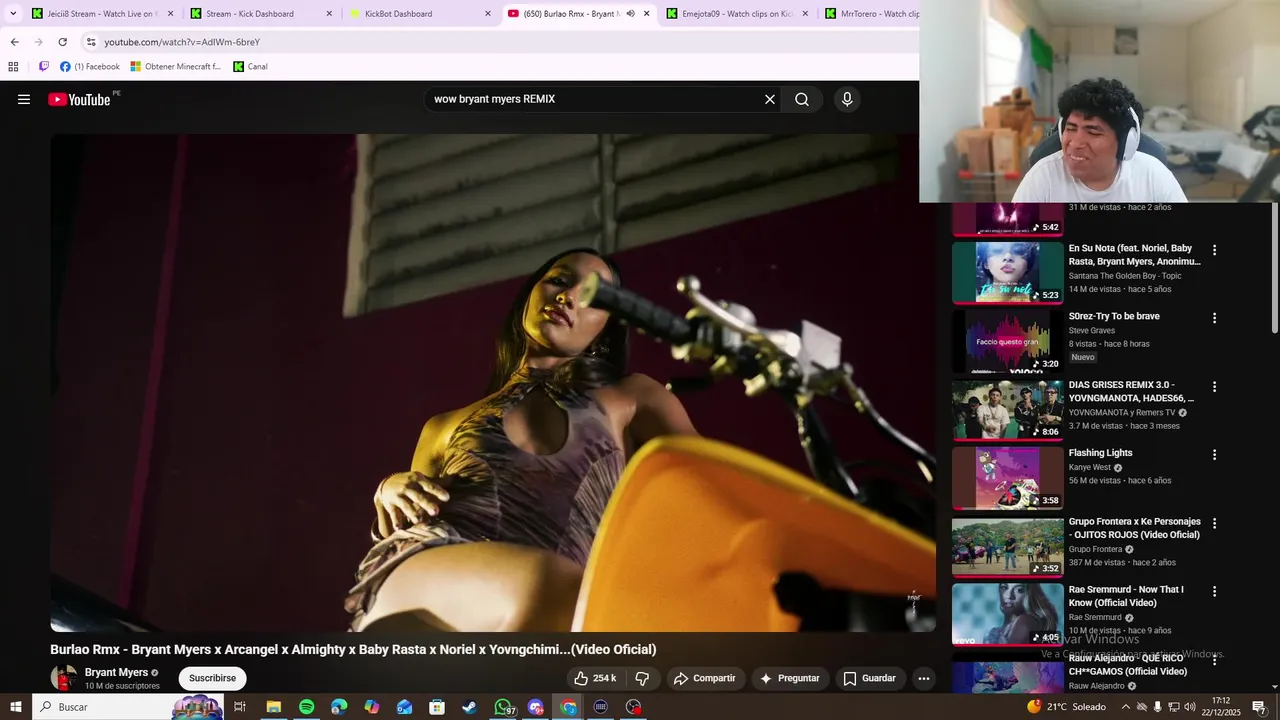Viewport: 1280px width, 720px height.
Task: Switch to the MrrTorero tab
Action: pos(870,14)
